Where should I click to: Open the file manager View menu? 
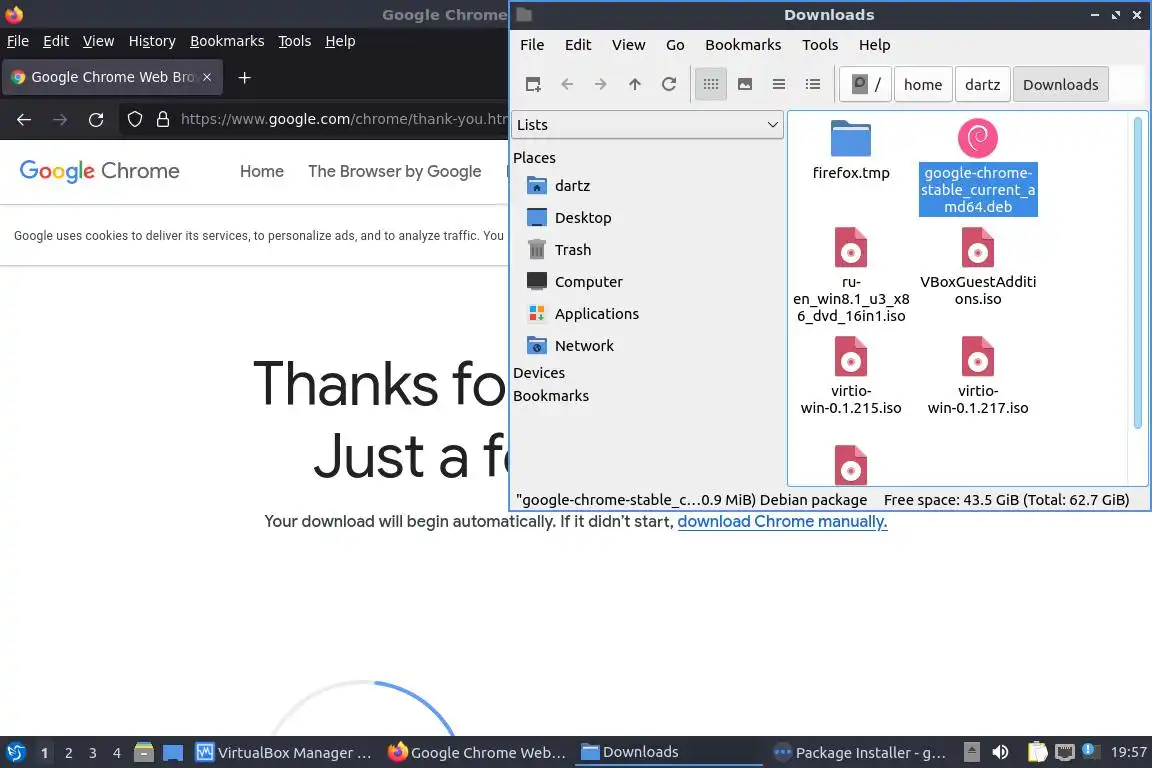(628, 45)
